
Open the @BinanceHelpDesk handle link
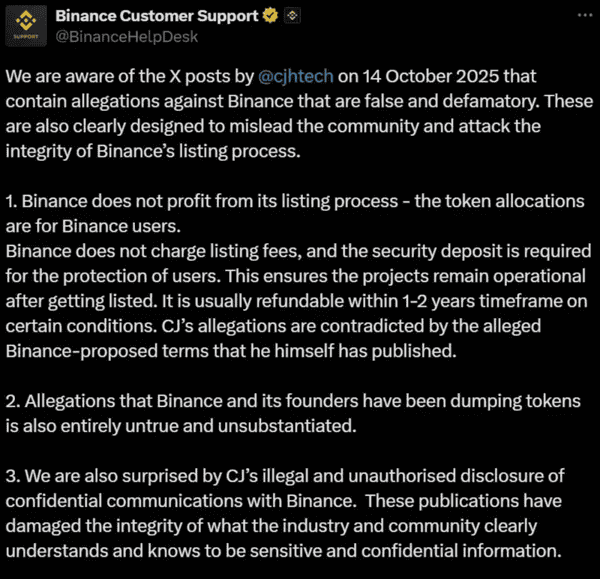coord(126,37)
